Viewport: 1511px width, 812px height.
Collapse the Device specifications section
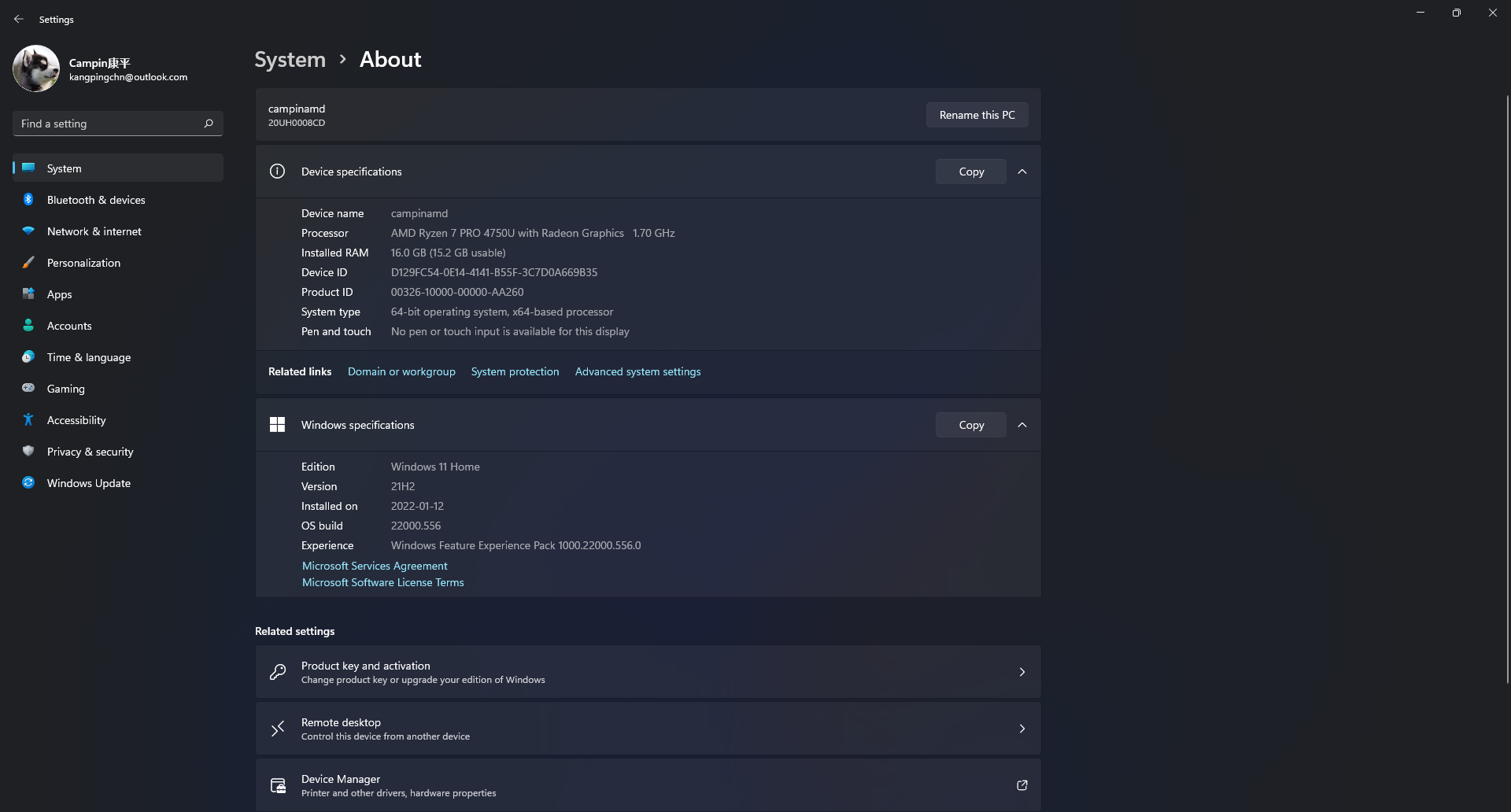point(1022,172)
